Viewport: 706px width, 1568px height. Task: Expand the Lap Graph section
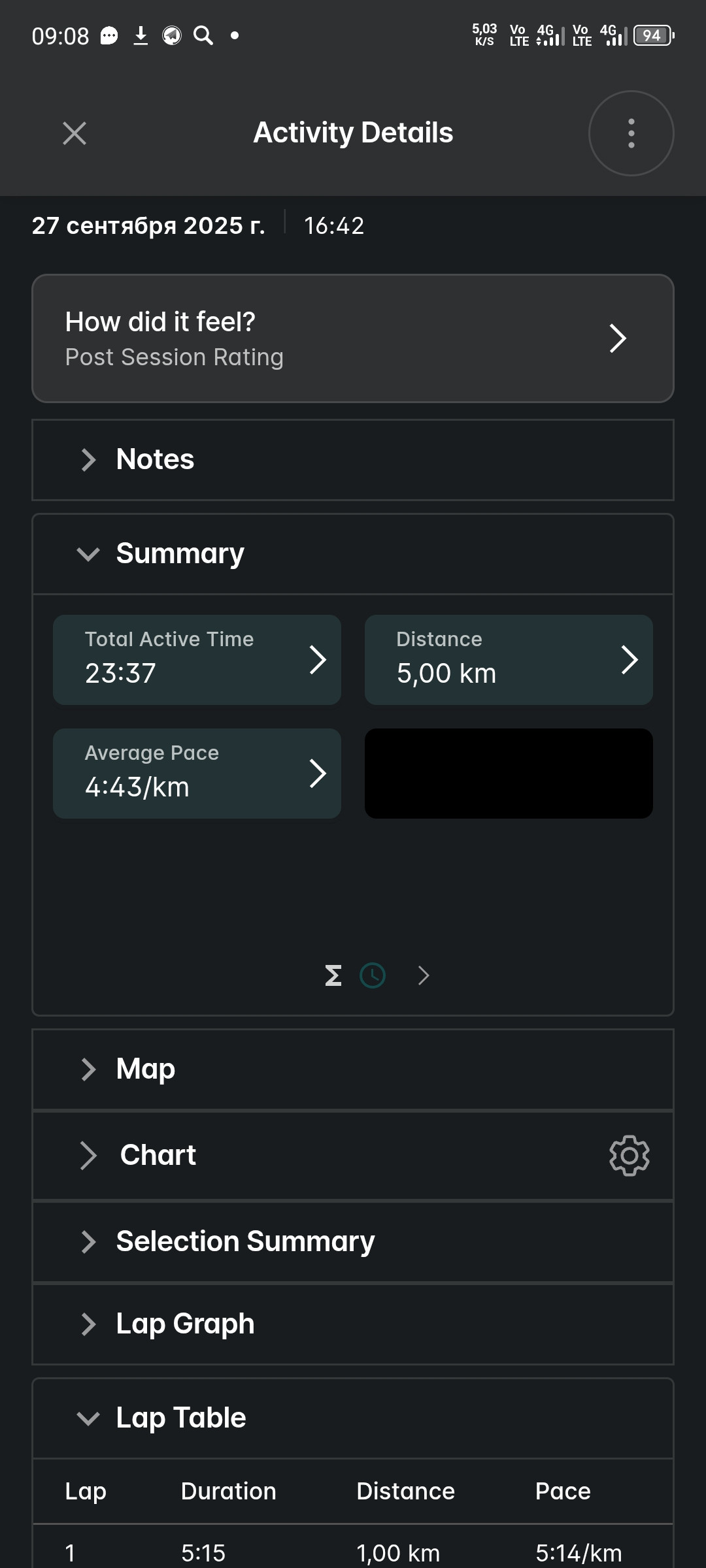tap(353, 1324)
